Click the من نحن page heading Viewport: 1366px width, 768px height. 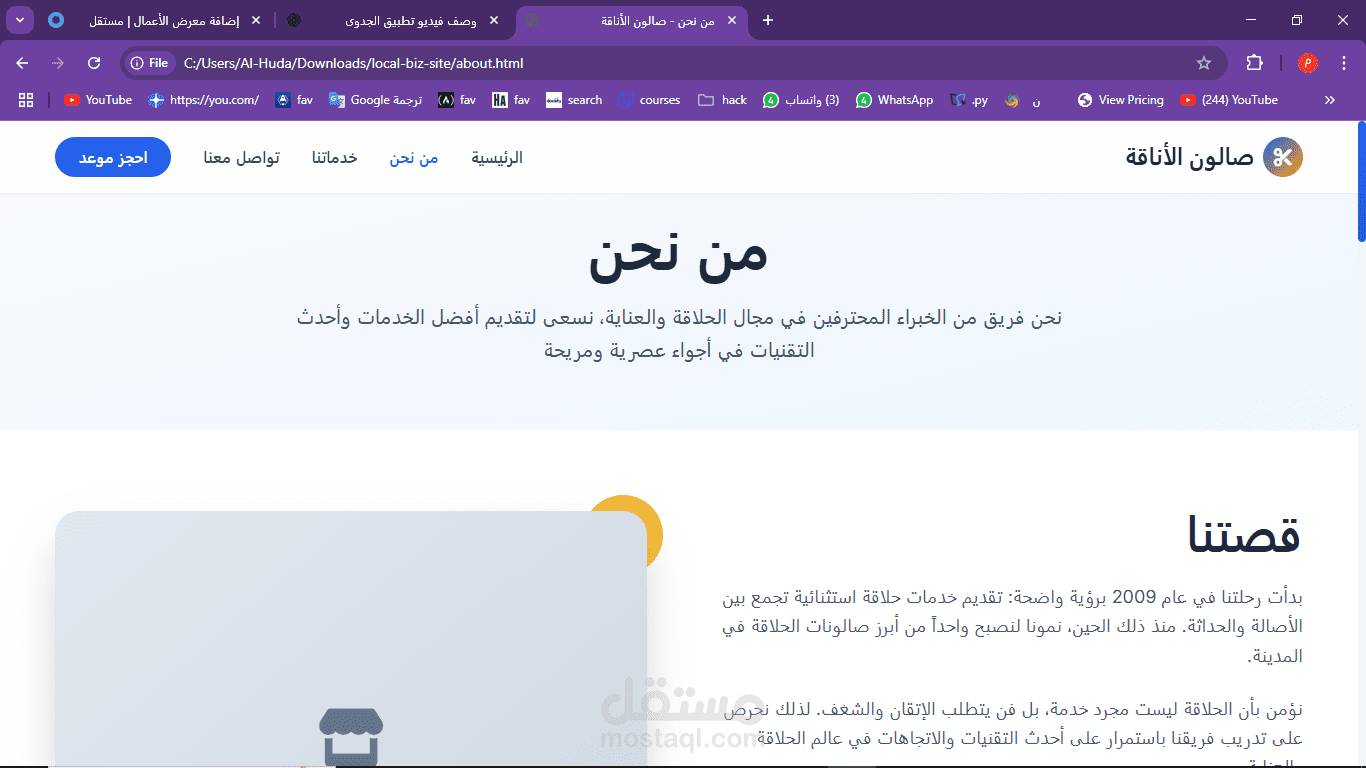click(678, 254)
